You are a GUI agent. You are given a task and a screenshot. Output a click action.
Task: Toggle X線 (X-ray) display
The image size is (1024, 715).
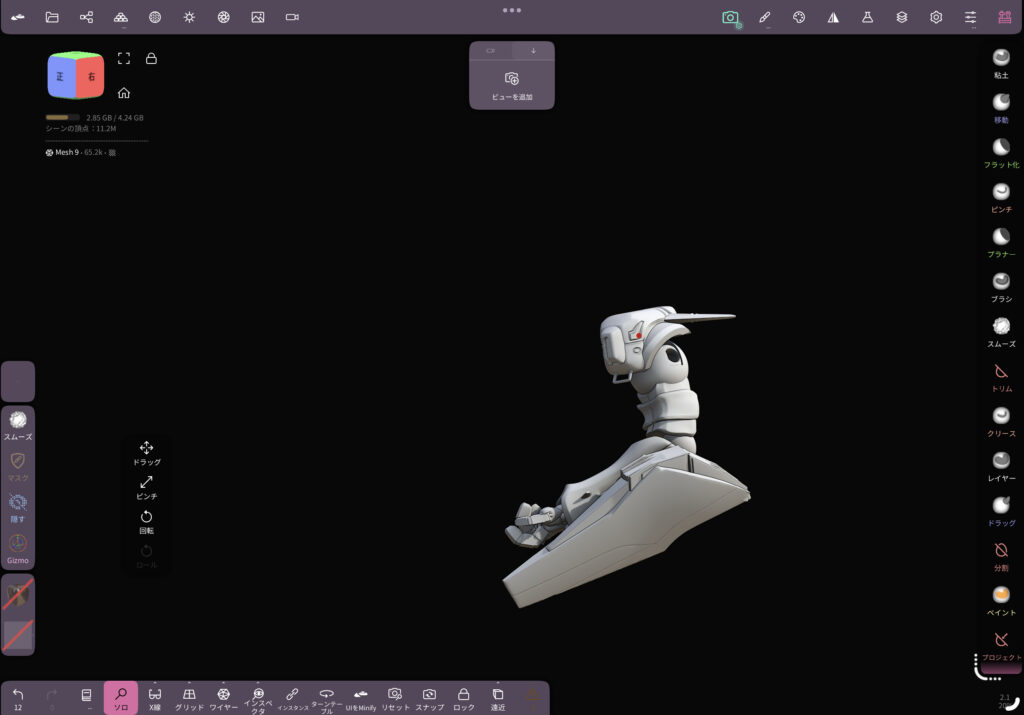(x=155, y=699)
